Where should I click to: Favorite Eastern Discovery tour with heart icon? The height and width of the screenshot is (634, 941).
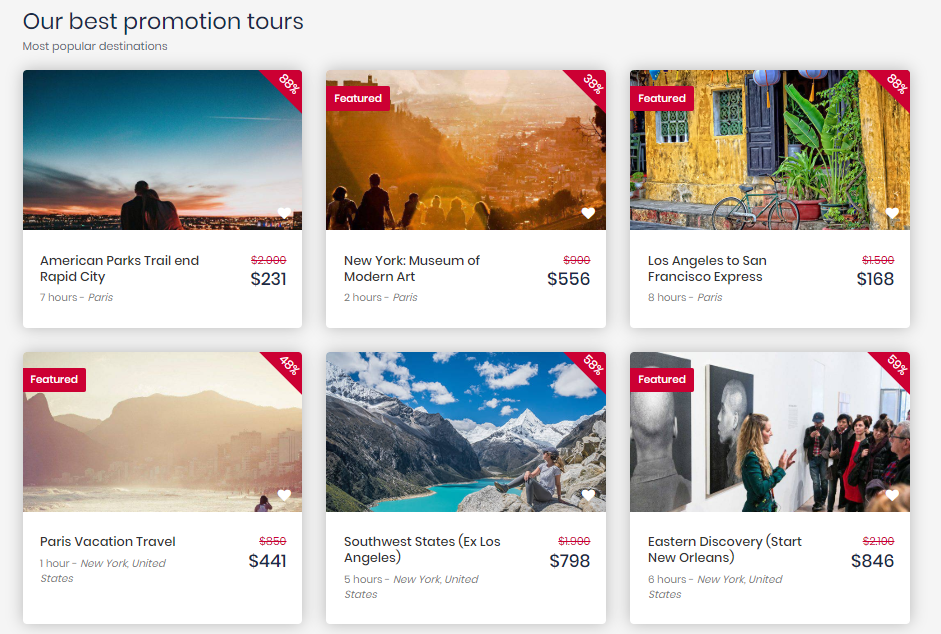[892, 495]
